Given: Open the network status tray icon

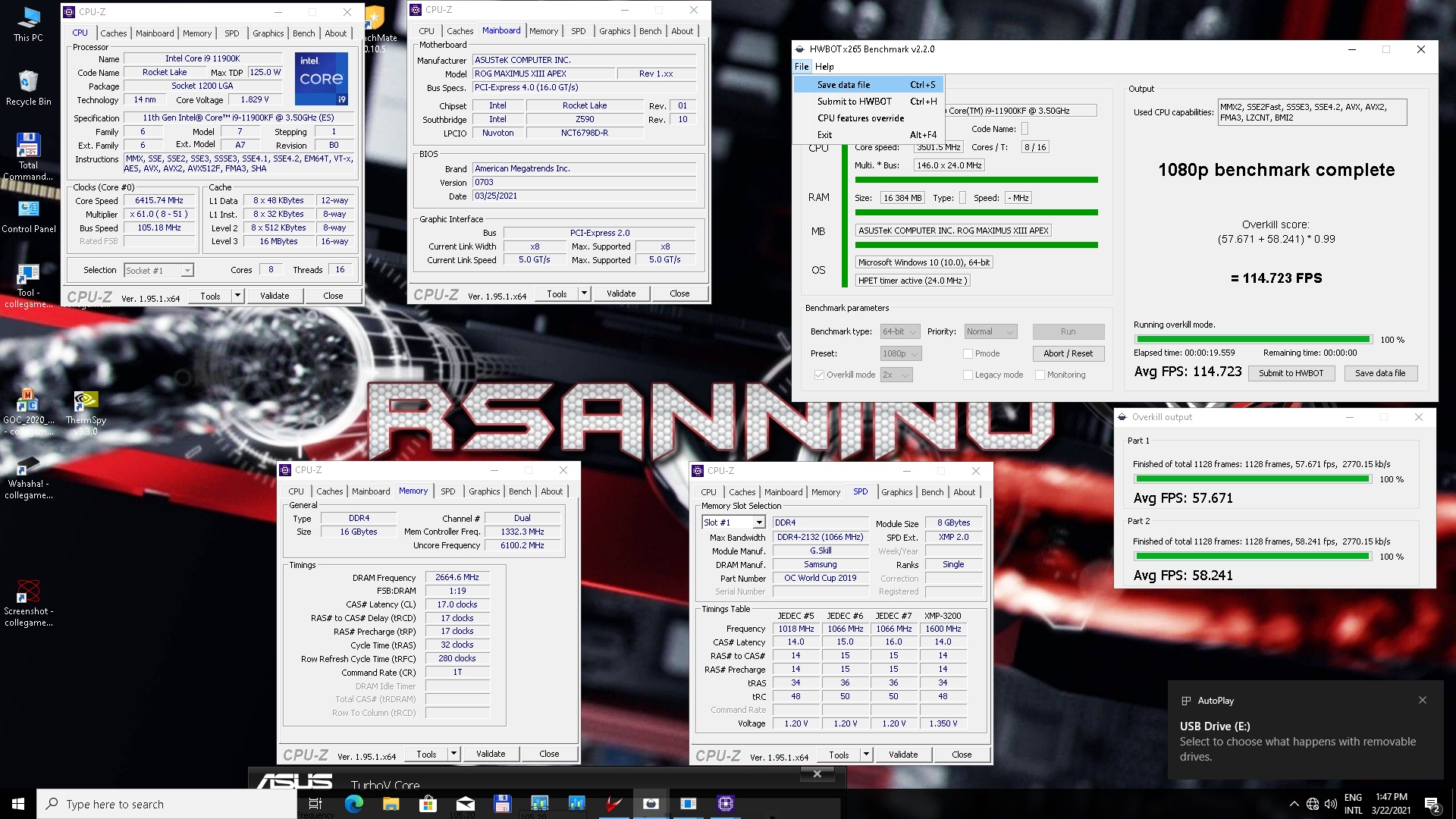Looking at the screenshot, I should coord(1313,804).
